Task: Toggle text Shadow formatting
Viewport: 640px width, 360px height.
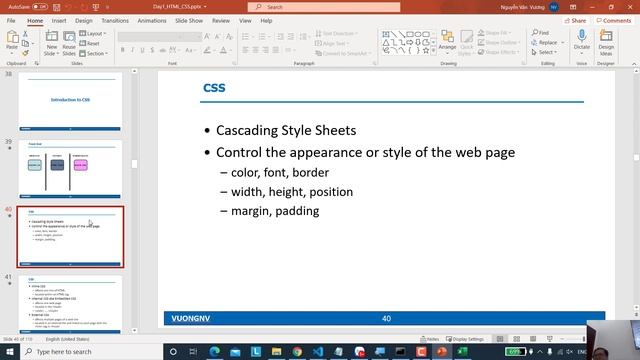Action: click(x=152, y=50)
